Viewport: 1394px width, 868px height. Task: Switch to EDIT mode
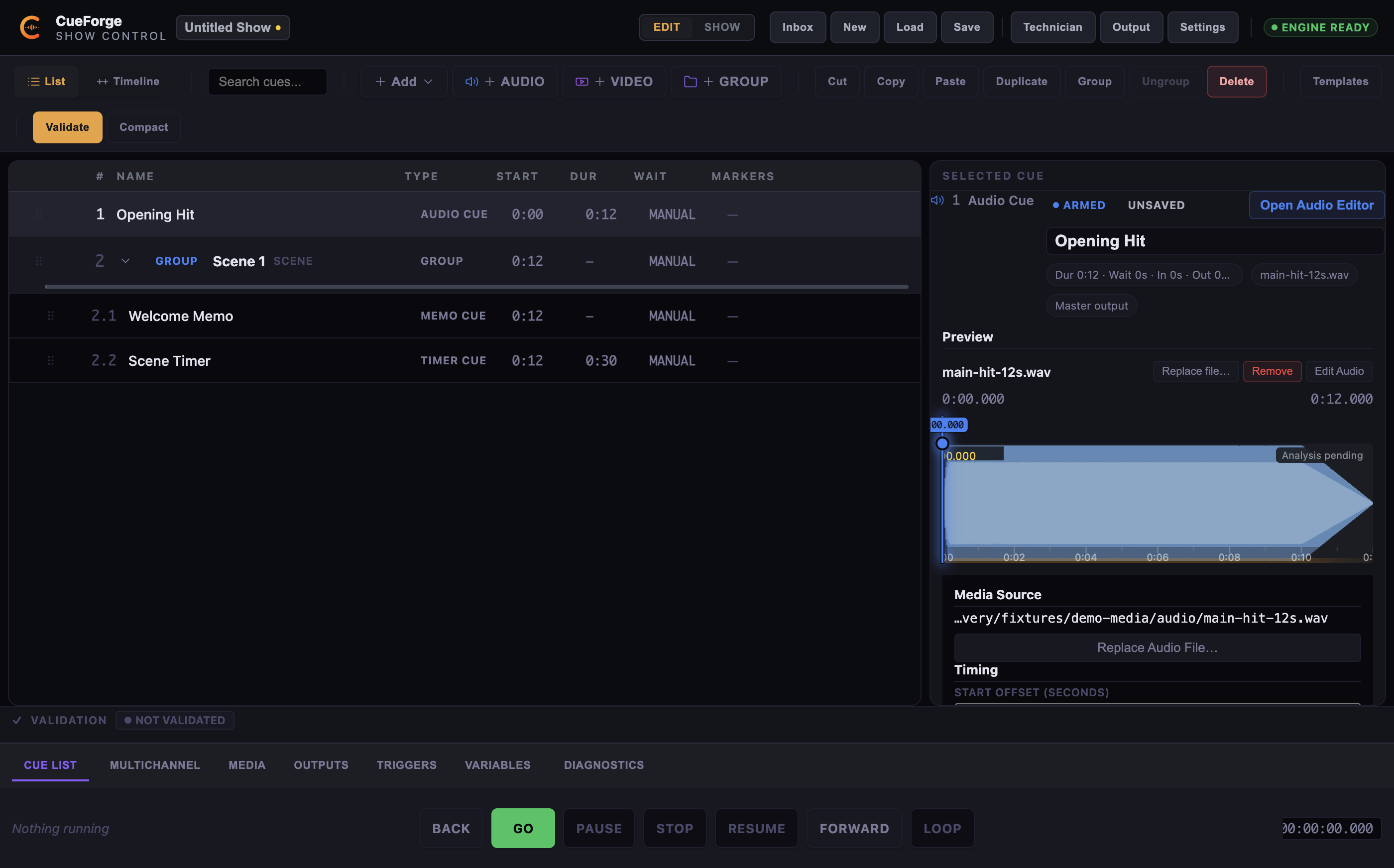[667, 27]
